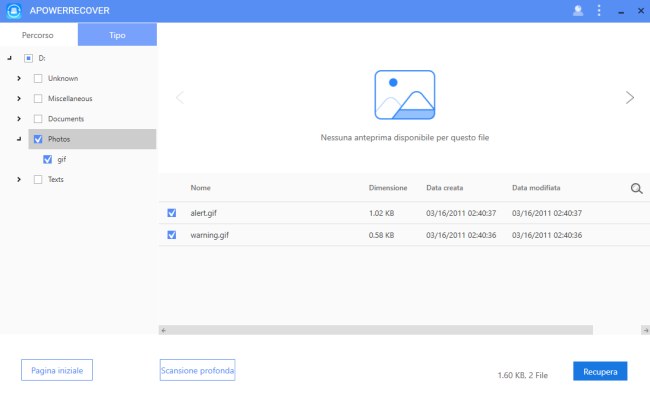This screenshot has height=396, width=650.
Task: Select the Documents tree item
Action: tap(66, 119)
